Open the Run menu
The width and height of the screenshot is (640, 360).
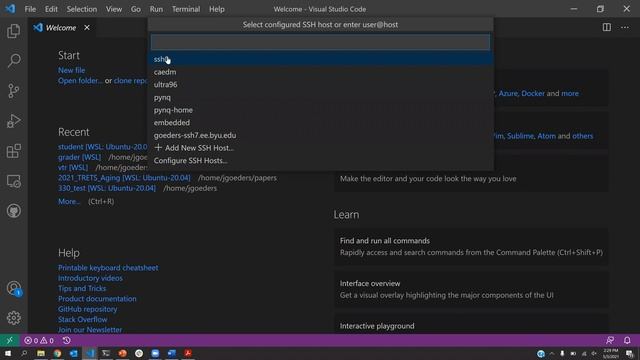pyautogui.click(x=156, y=9)
